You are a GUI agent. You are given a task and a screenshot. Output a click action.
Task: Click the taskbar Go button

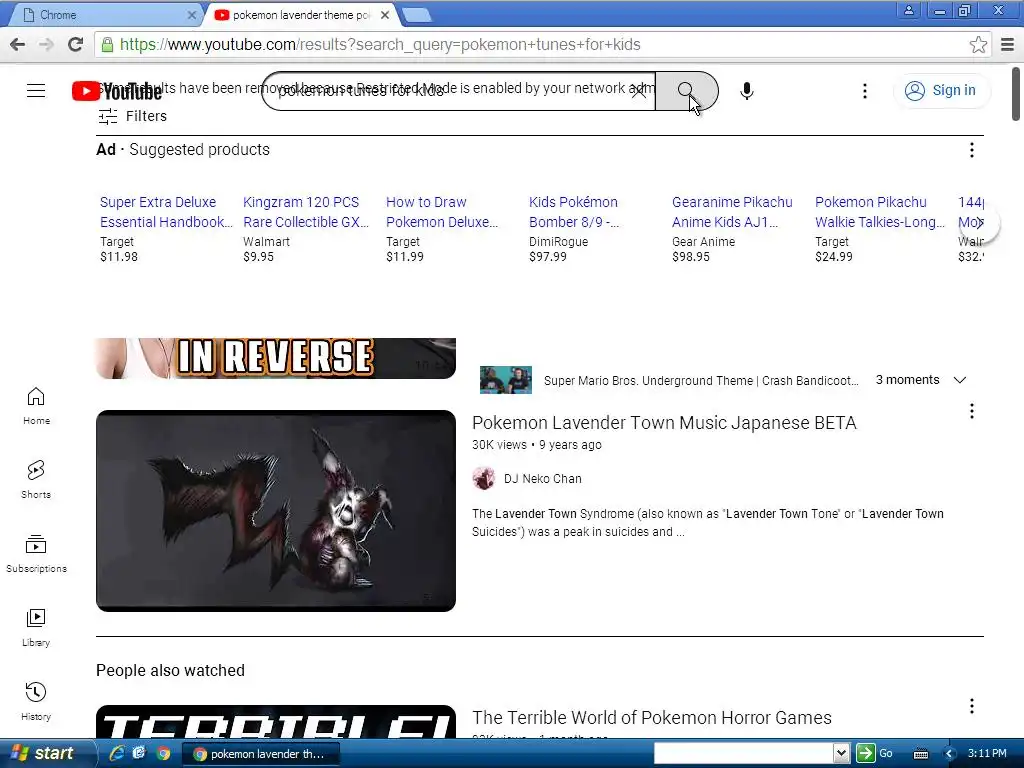coord(875,753)
